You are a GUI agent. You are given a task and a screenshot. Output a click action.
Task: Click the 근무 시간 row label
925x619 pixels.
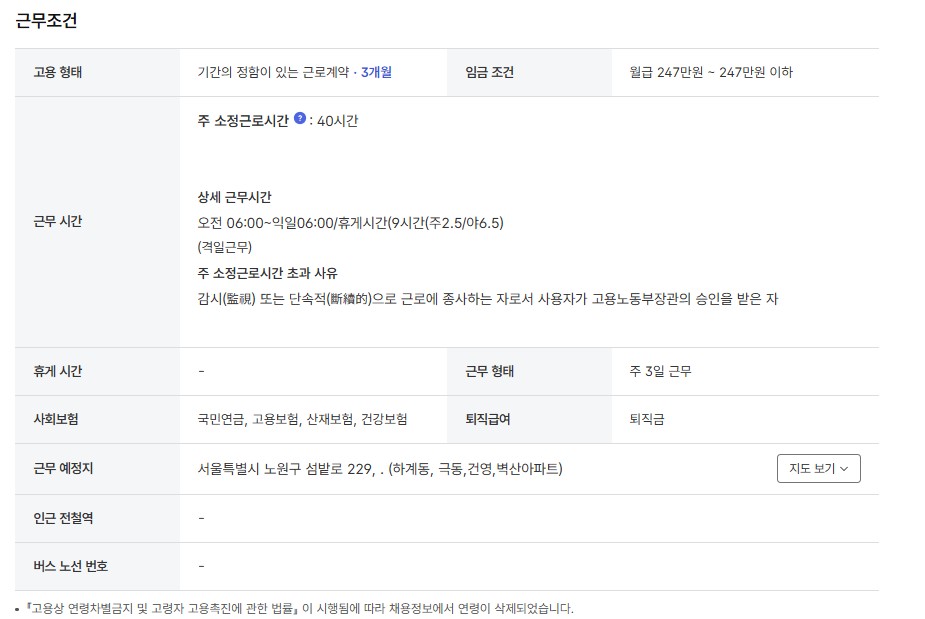click(58, 221)
